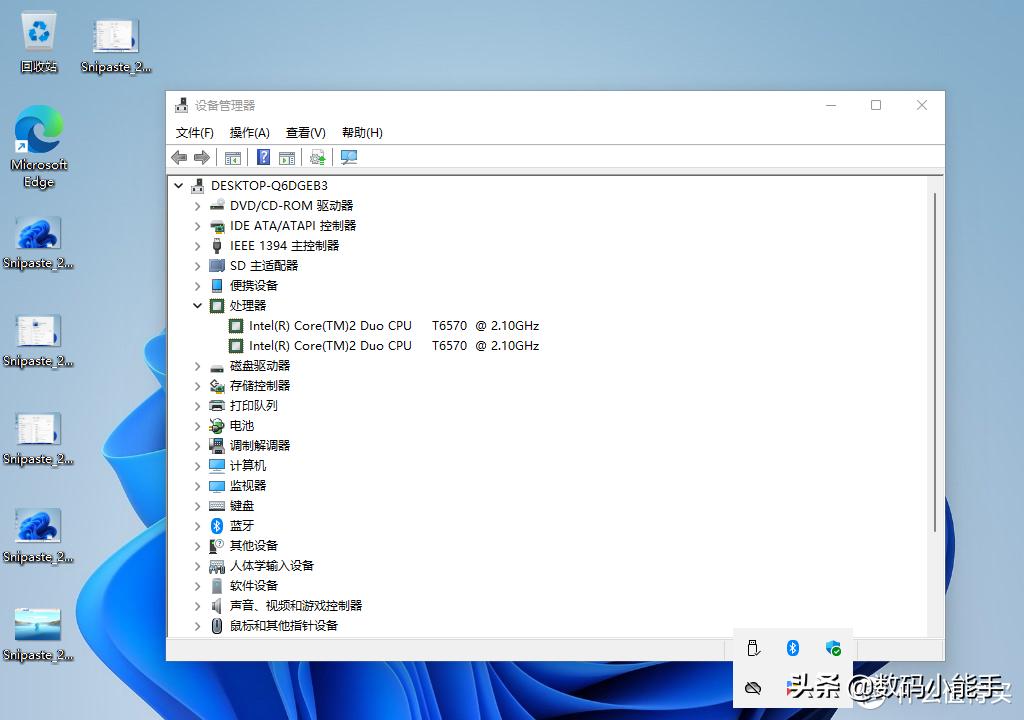Expand the 电池 (Batteries) tree node
1024x720 pixels.
[x=197, y=425]
